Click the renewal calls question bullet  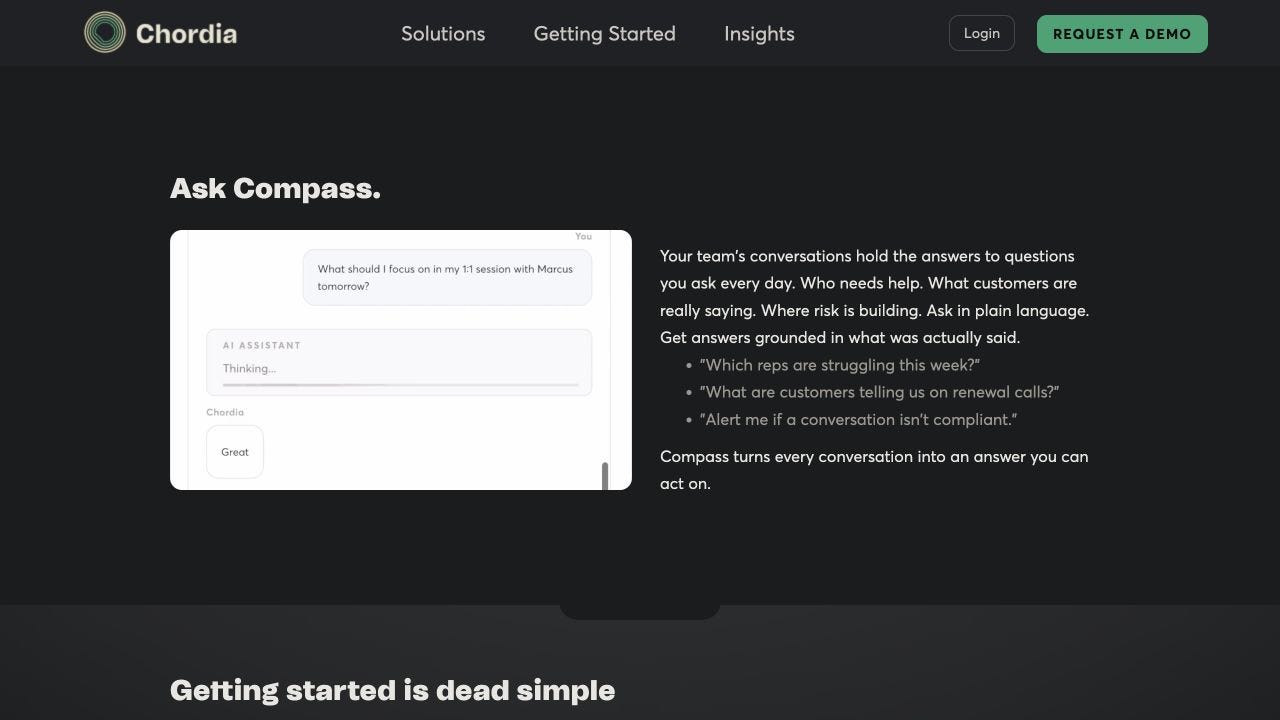coord(880,392)
